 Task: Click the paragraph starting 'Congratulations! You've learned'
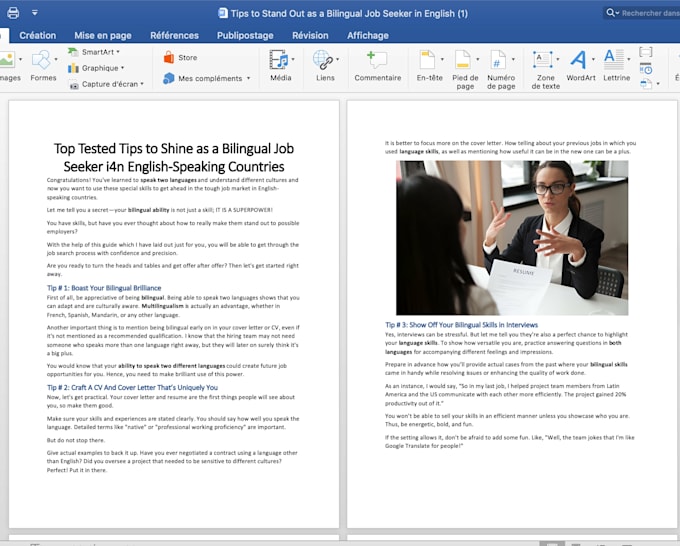[x=173, y=189]
